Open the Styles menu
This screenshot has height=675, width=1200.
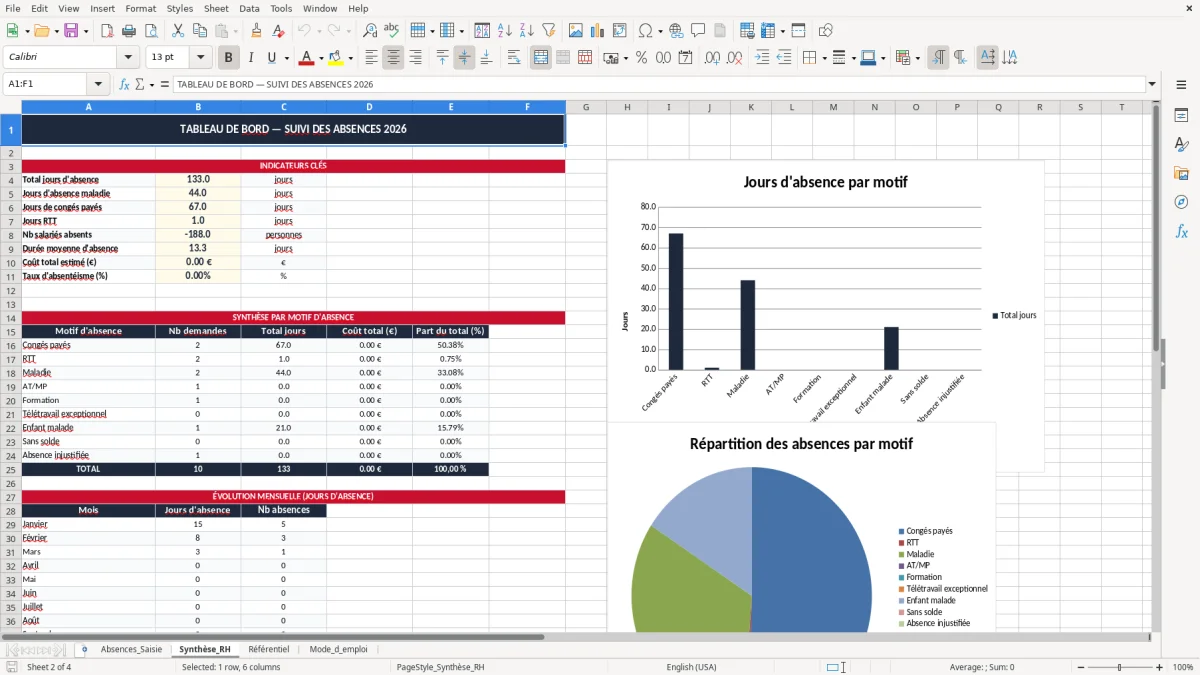point(180,8)
